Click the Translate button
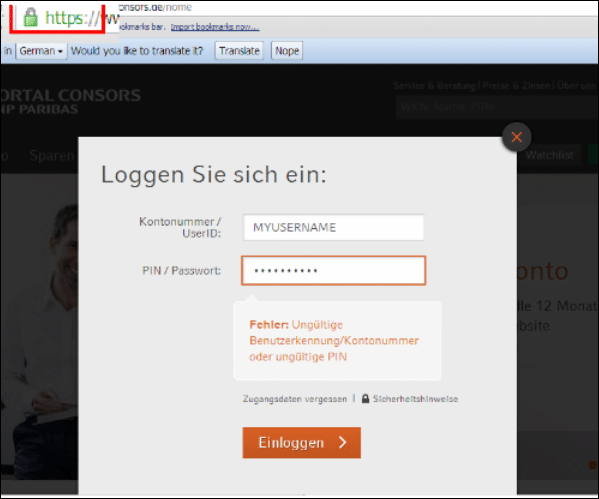This screenshot has width=599, height=499. click(x=239, y=51)
